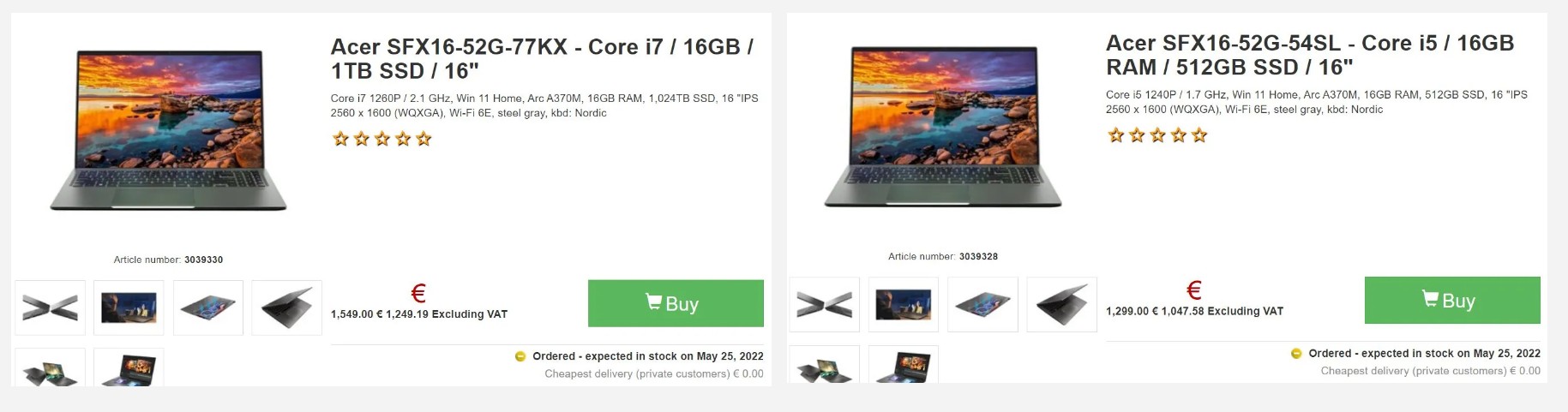1568x412 pixels.
Task: Open the Acer SFX16-52G-77KX Core i7 title
Action: (542, 58)
